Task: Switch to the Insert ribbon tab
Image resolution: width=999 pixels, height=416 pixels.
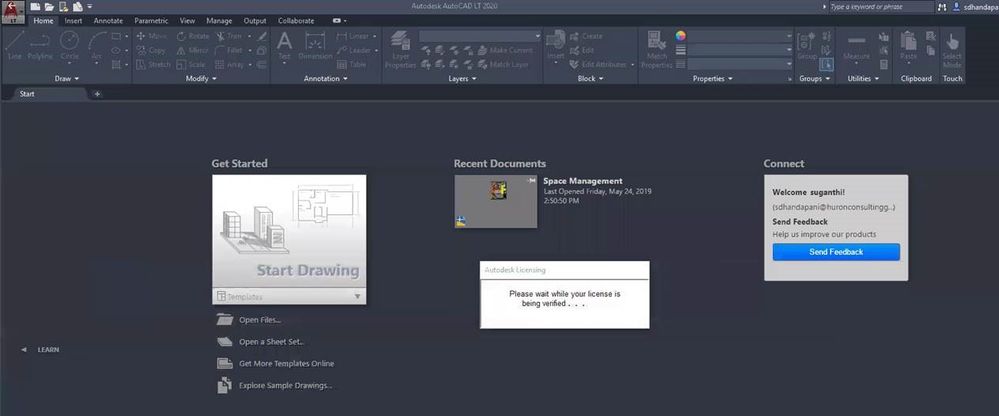Action: pyautogui.click(x=73, y=20)
